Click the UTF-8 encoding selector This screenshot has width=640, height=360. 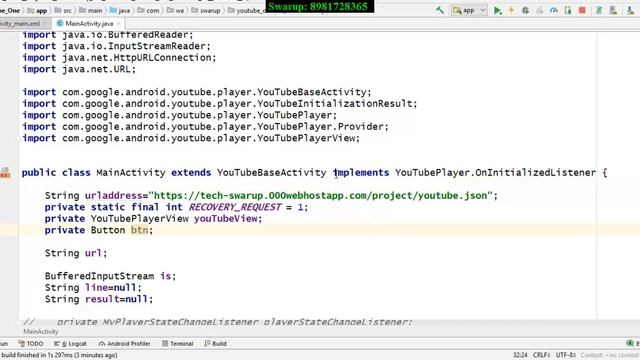point(566,355)
